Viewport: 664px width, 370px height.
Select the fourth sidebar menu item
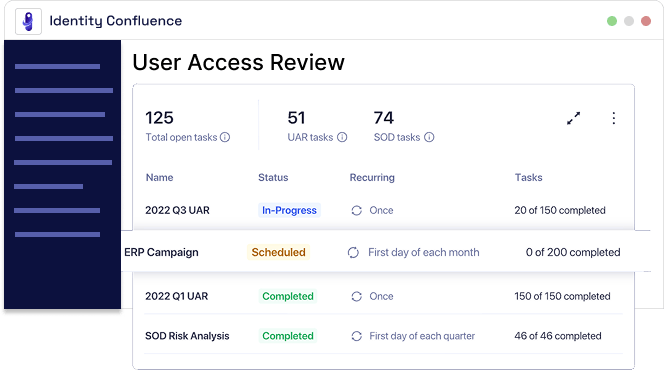[x=64, y=138]
